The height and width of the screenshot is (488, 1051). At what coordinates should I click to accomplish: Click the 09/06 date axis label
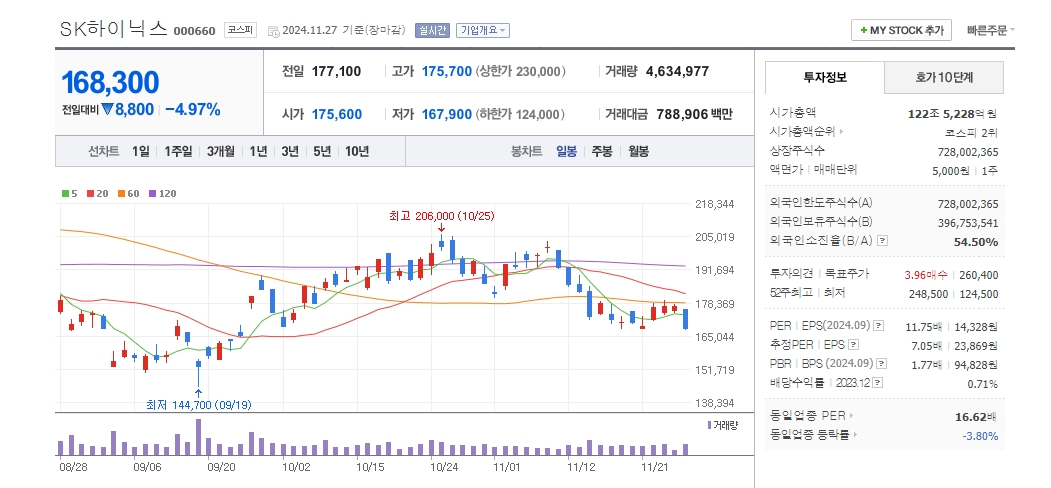point(147,466)
